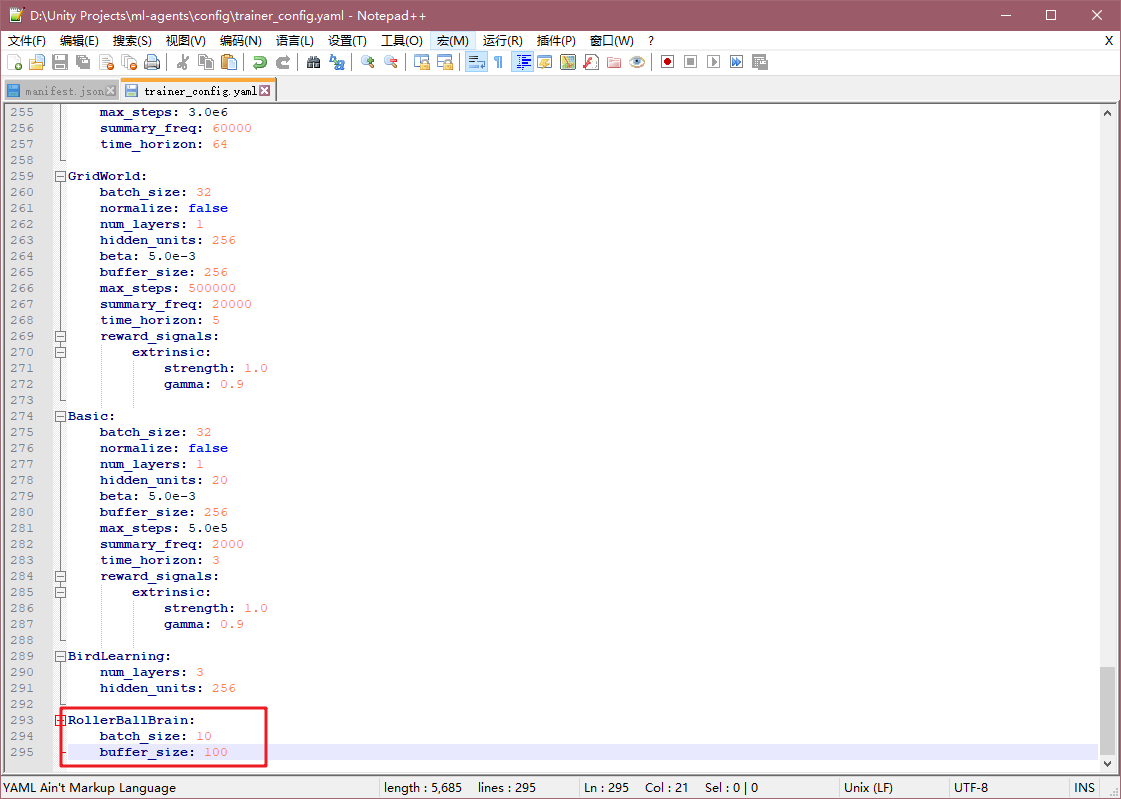Undo the last edit with the green arrow
Viewport: 1121px width, 799px height.
[x=260, y=62]
